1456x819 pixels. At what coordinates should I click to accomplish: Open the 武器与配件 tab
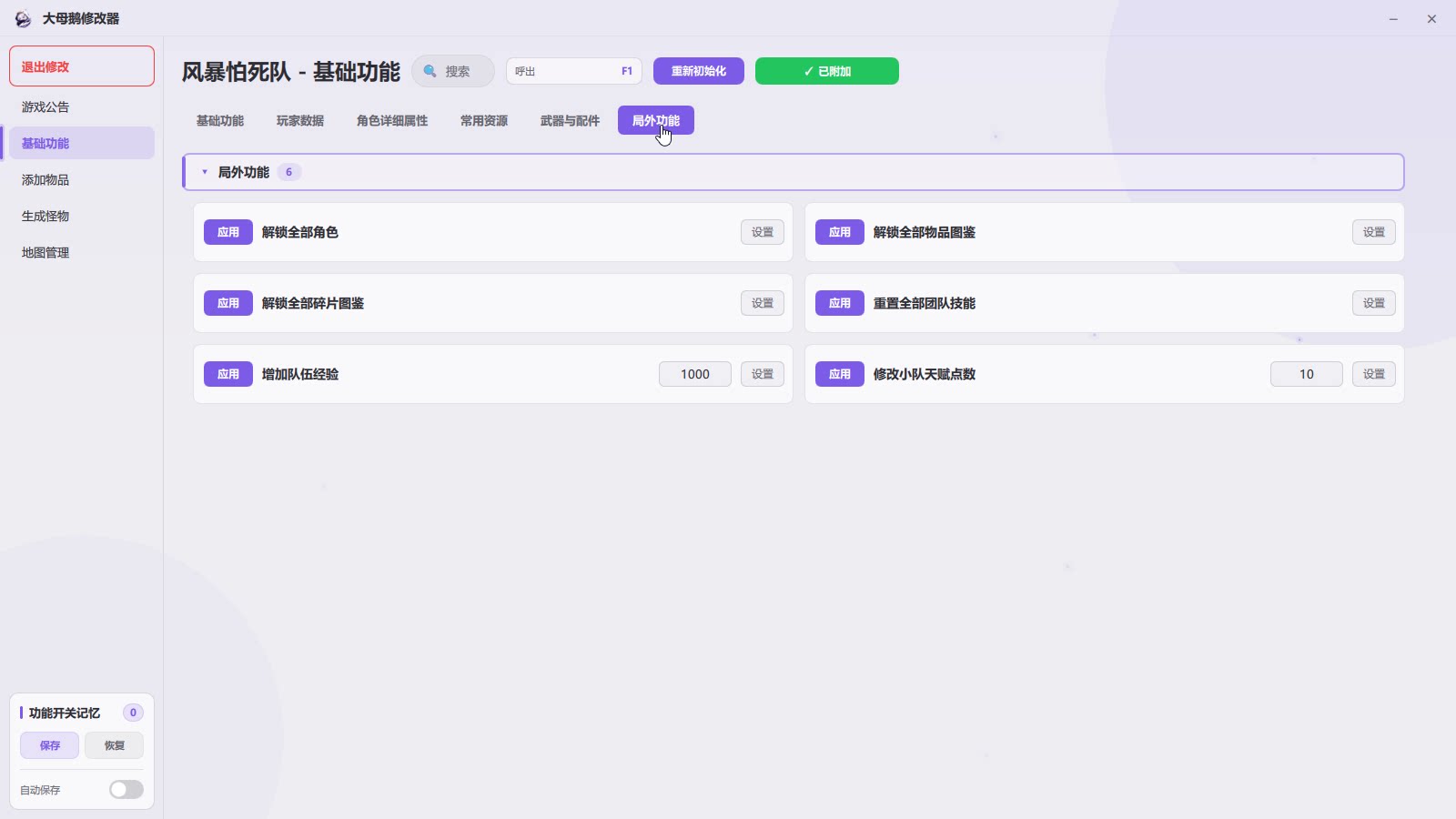(x=570, y=121)
